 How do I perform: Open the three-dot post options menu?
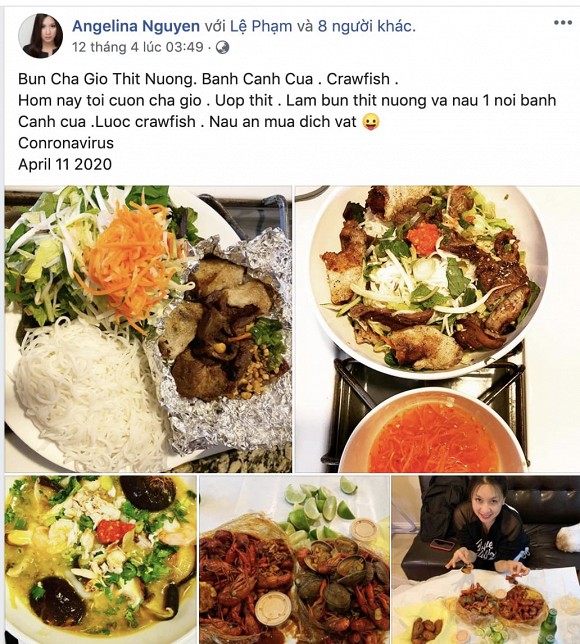click(562, 23)
